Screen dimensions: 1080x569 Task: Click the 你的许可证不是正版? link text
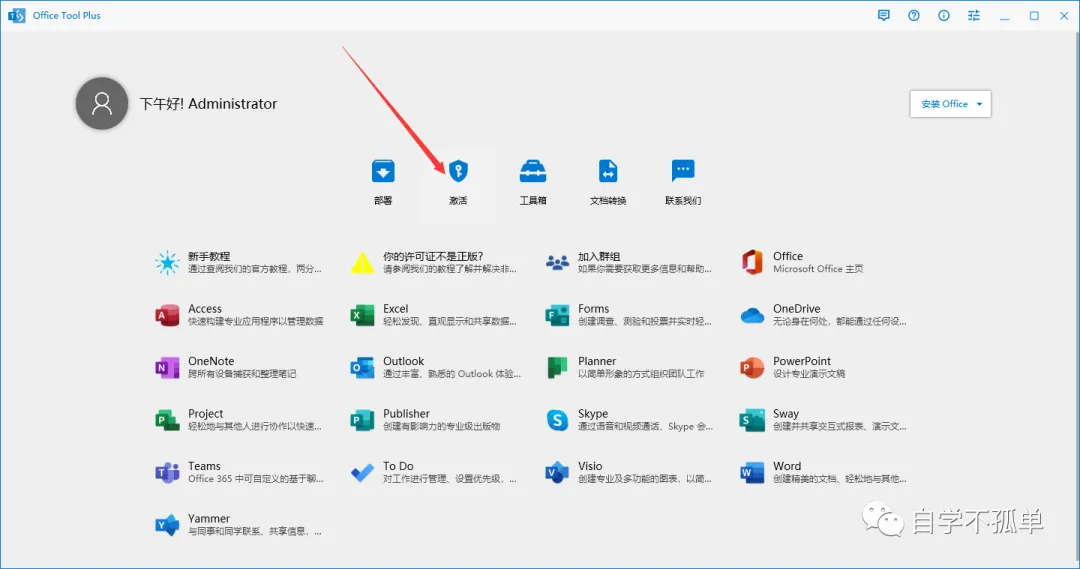(x=433, y=256)
